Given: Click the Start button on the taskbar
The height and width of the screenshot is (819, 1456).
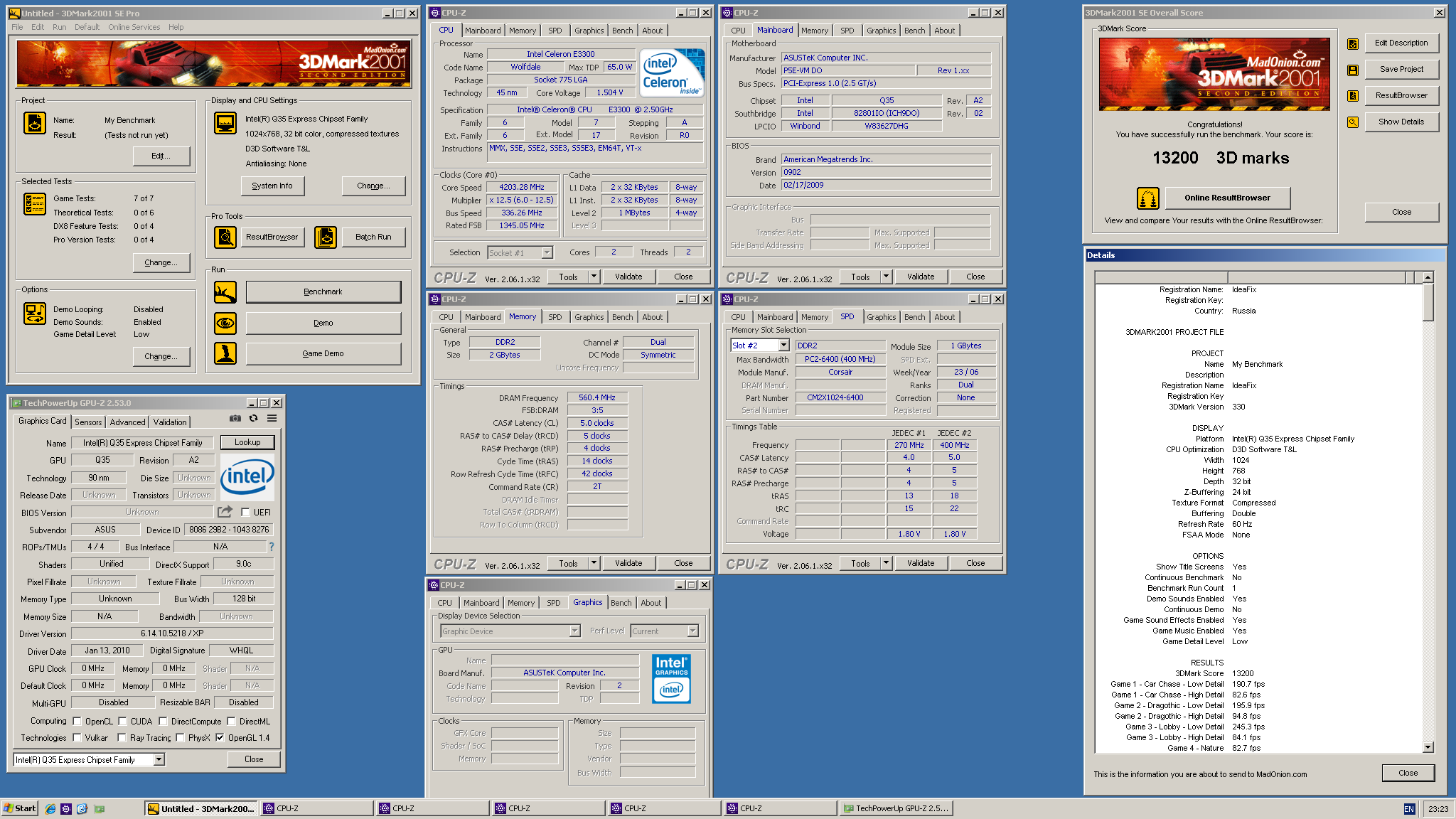Looking at the screenshot, I should point(20,808).
